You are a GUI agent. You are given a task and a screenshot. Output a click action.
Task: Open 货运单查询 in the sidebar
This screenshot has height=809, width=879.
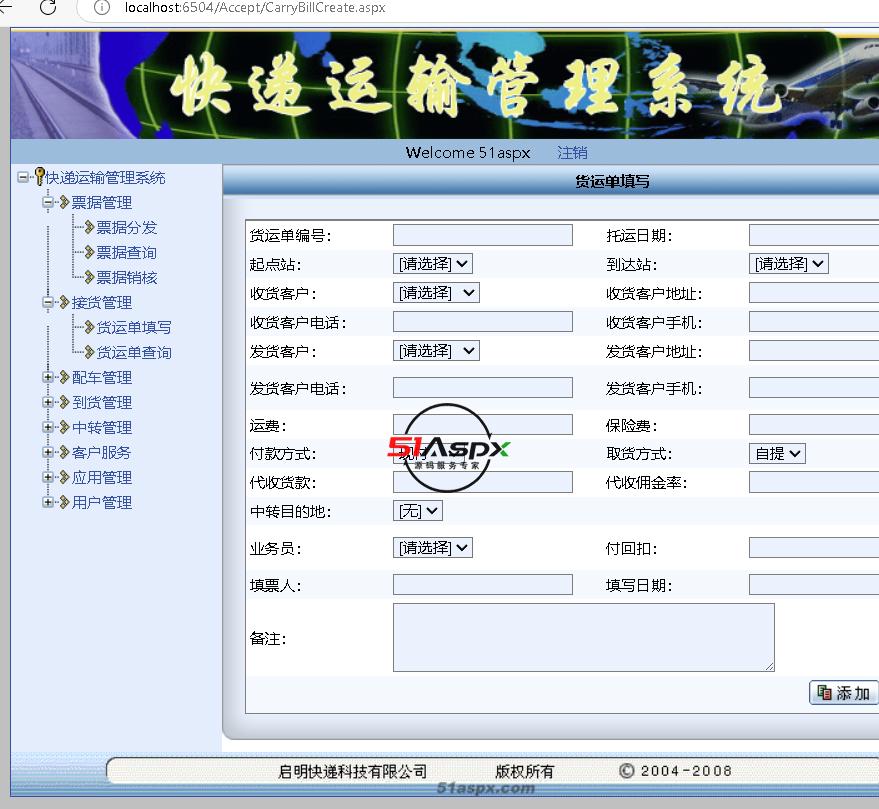[x=134, y=353]
